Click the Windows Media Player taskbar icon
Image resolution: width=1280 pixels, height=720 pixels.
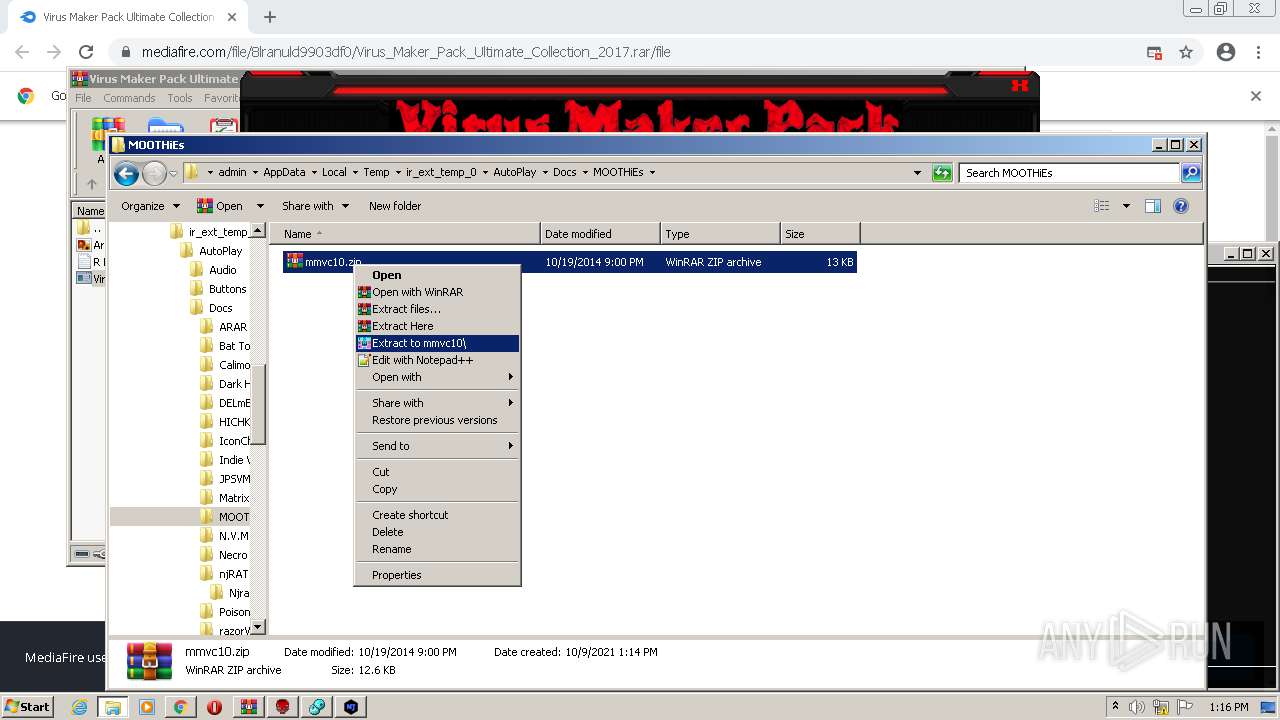coord(147,707)
